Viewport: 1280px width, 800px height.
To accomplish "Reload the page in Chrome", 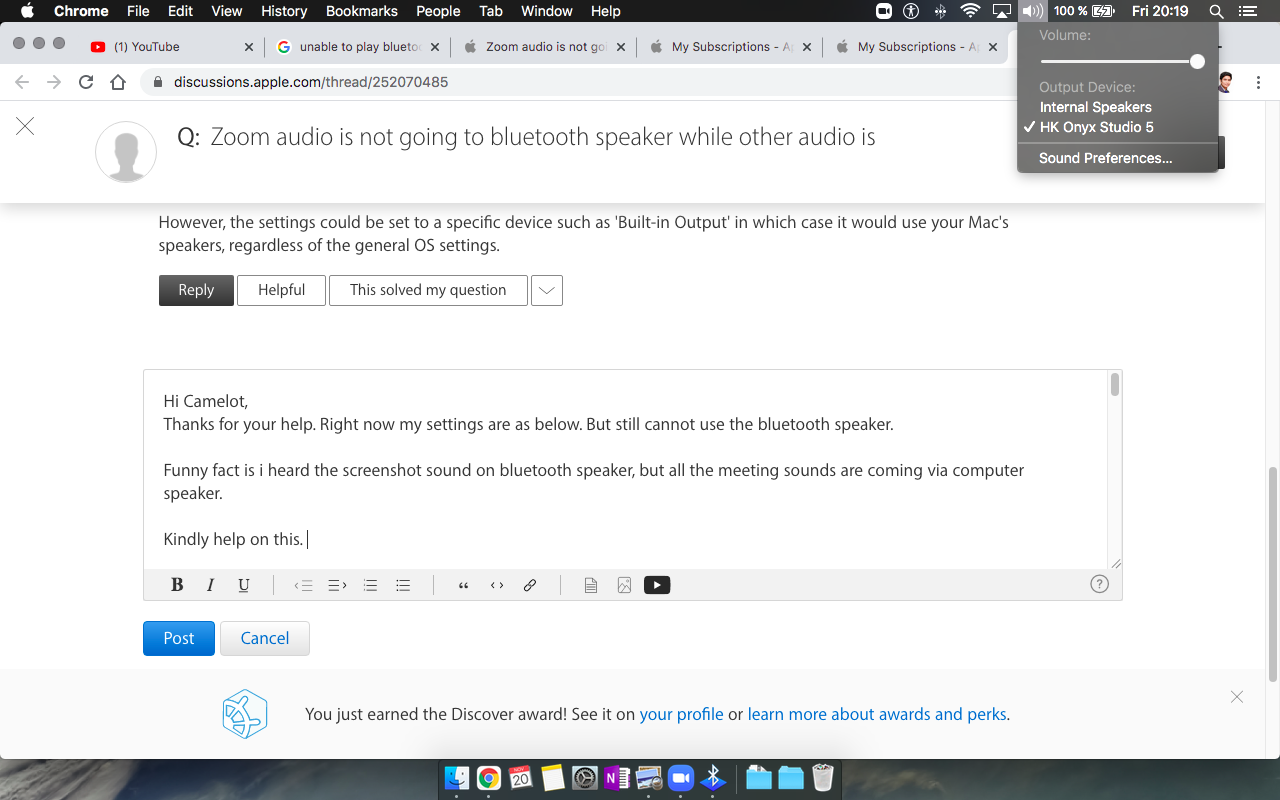I will pyautogui.click(x=86, y=82).
